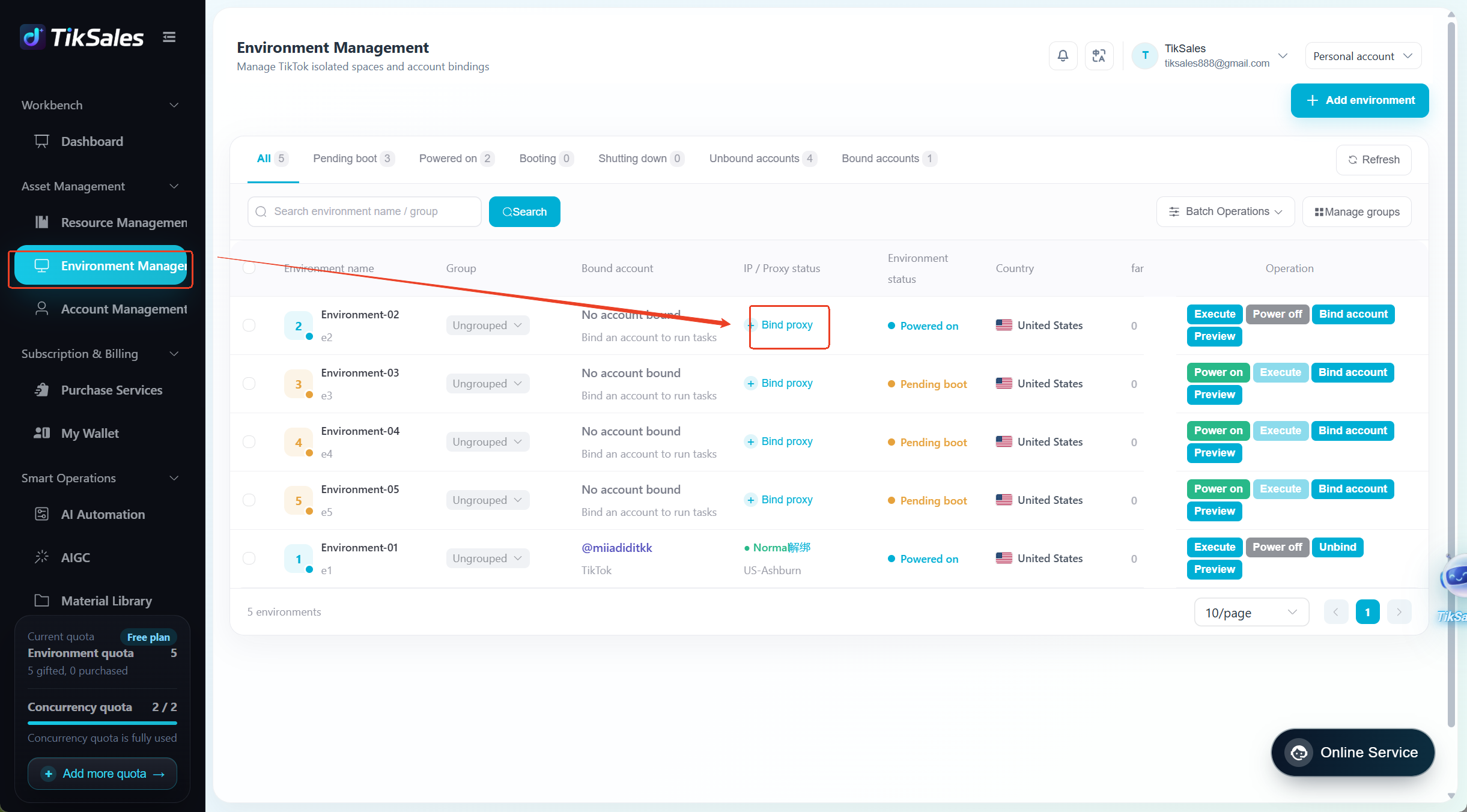
Task: Click Bind proxy for Environment-02
Action: click(x=779, y=325)
